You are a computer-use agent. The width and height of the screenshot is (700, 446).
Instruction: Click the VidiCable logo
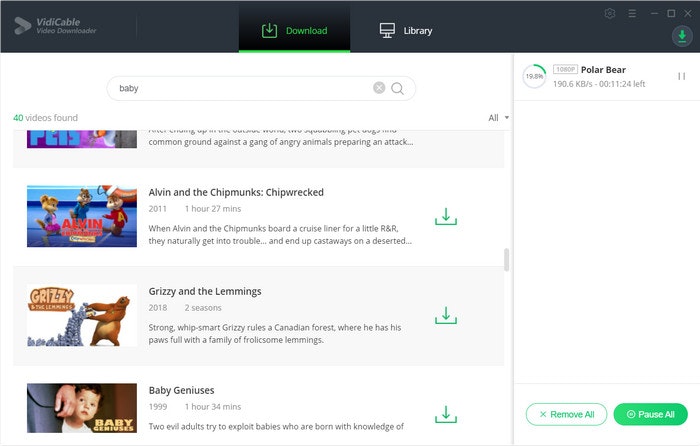[54, 26]
